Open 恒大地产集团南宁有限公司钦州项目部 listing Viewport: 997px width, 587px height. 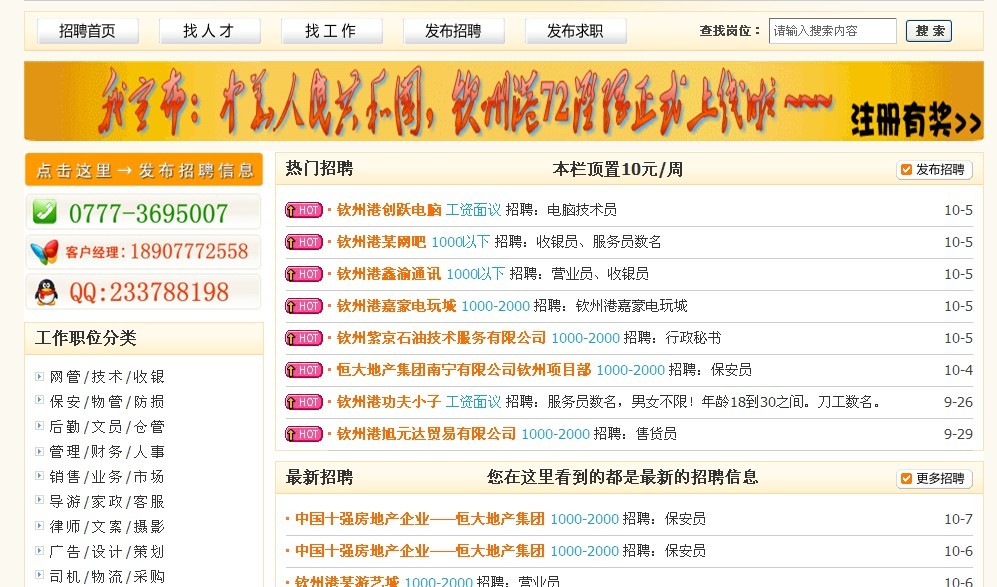464,369
